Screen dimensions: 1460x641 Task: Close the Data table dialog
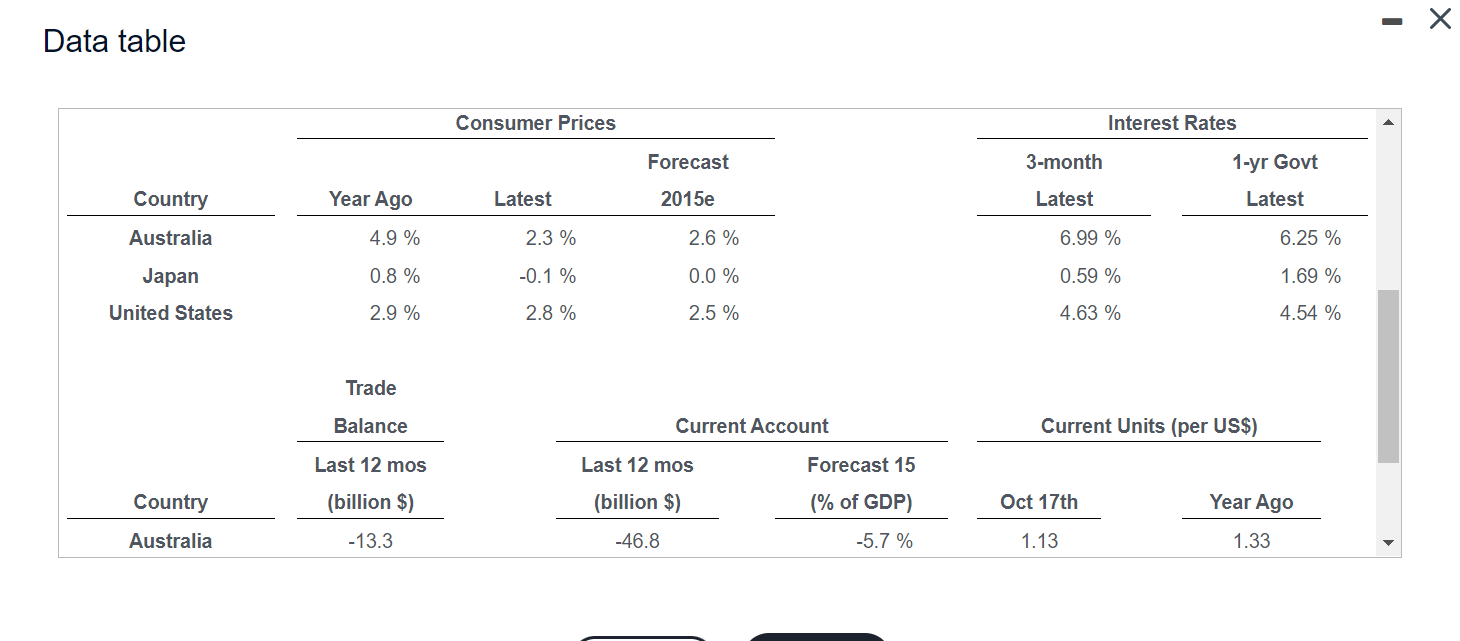(1439, 18)
